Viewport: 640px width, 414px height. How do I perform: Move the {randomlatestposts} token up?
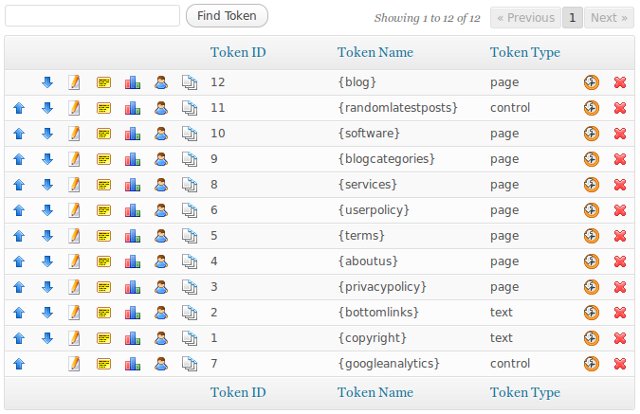click(19, 108)
